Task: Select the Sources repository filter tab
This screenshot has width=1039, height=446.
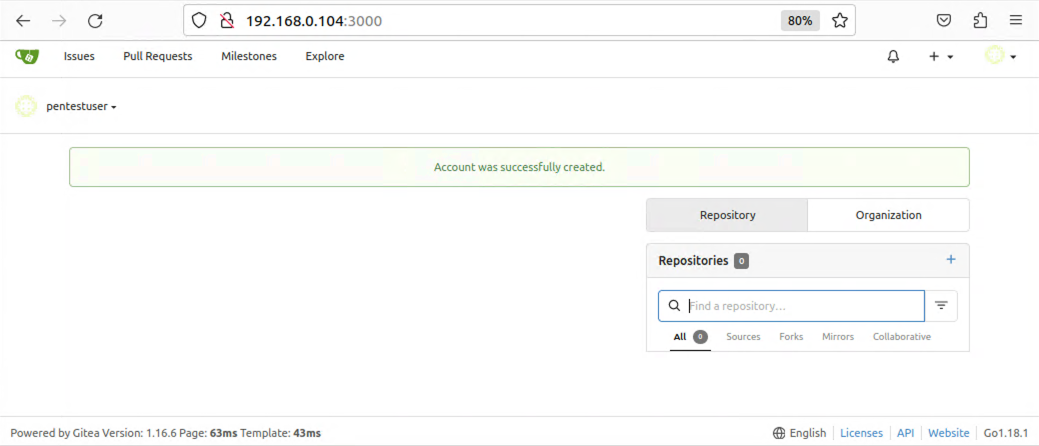Action: point(743,337)
